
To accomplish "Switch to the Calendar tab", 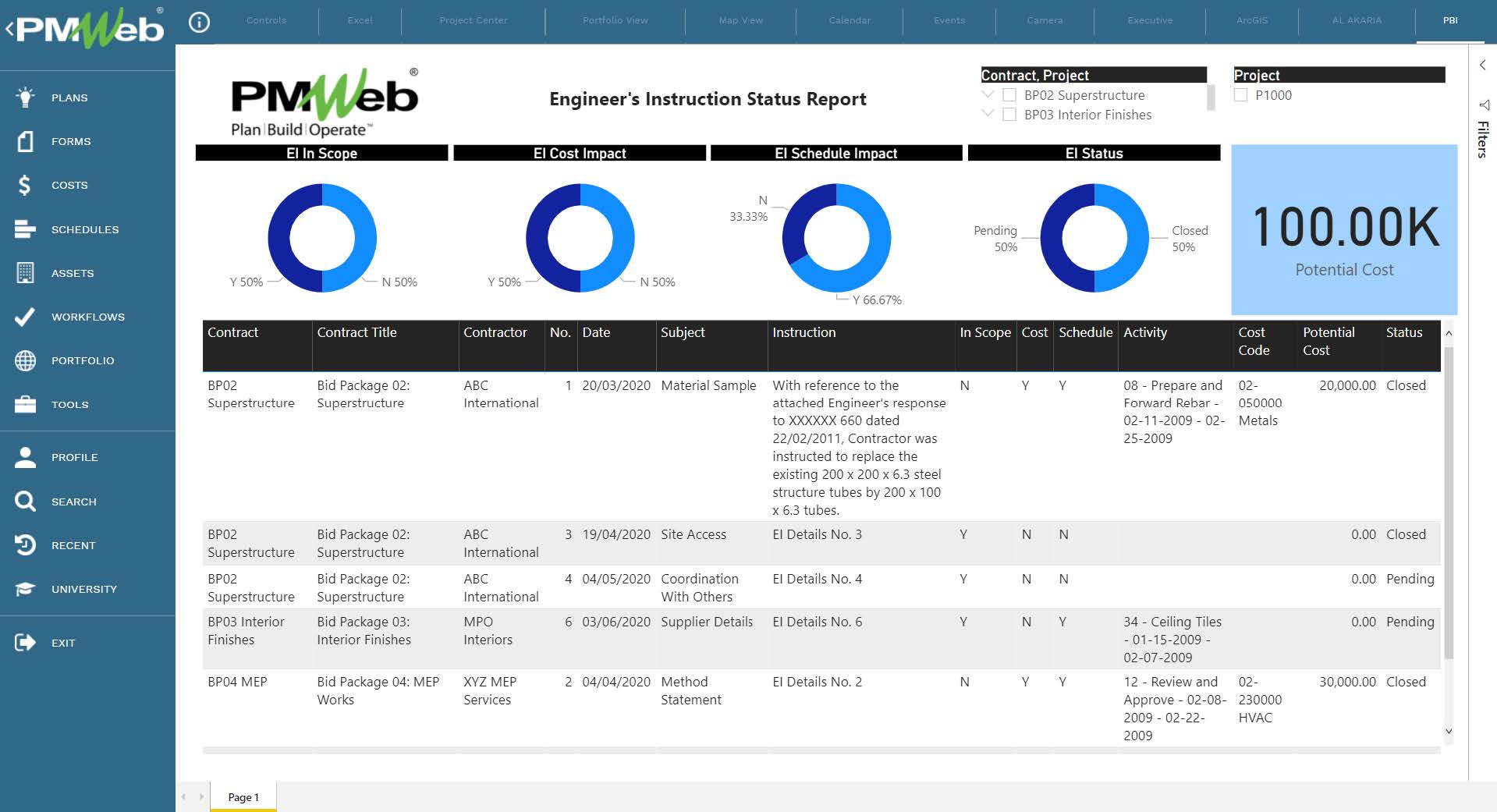I will coord(850,20).
